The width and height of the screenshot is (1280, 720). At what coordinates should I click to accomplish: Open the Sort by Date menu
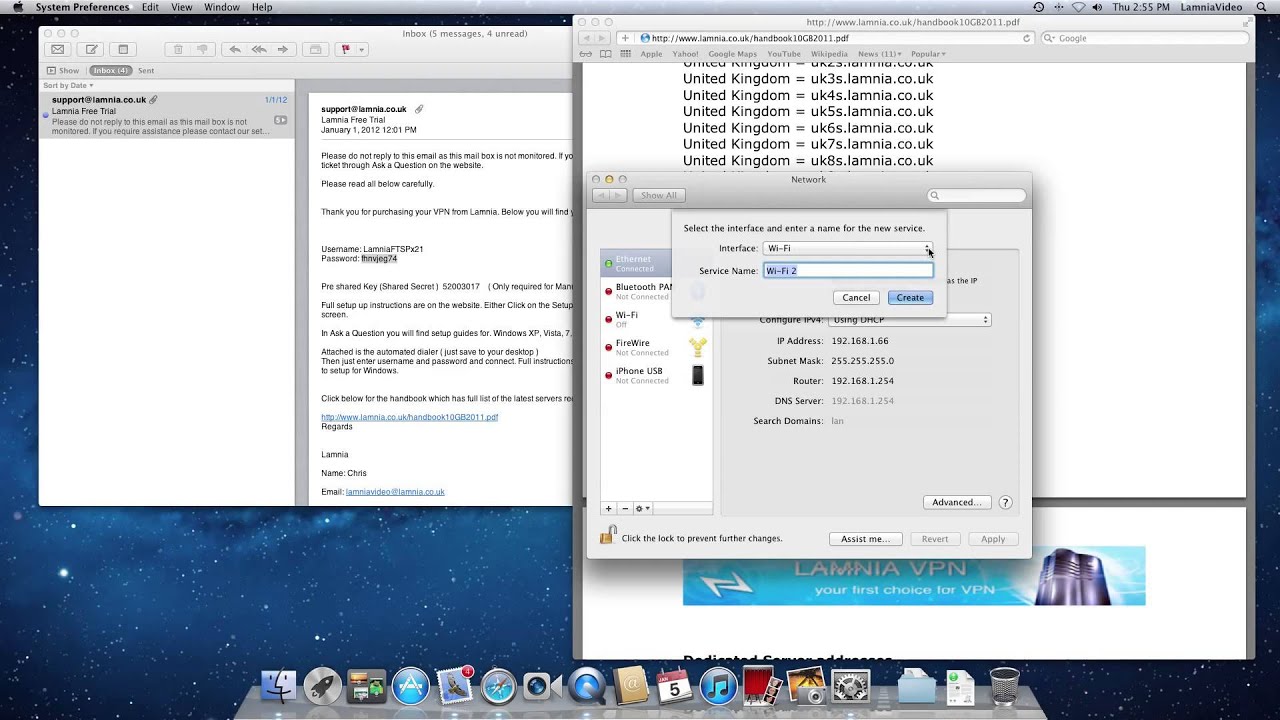(x=67, y=86)
